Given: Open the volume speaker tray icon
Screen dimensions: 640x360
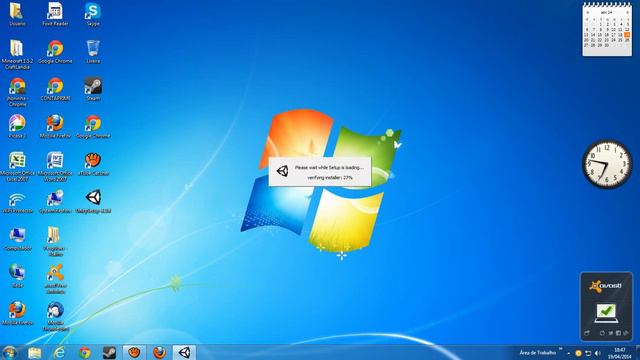Looking at the screenshot, I should pos(598,353).
